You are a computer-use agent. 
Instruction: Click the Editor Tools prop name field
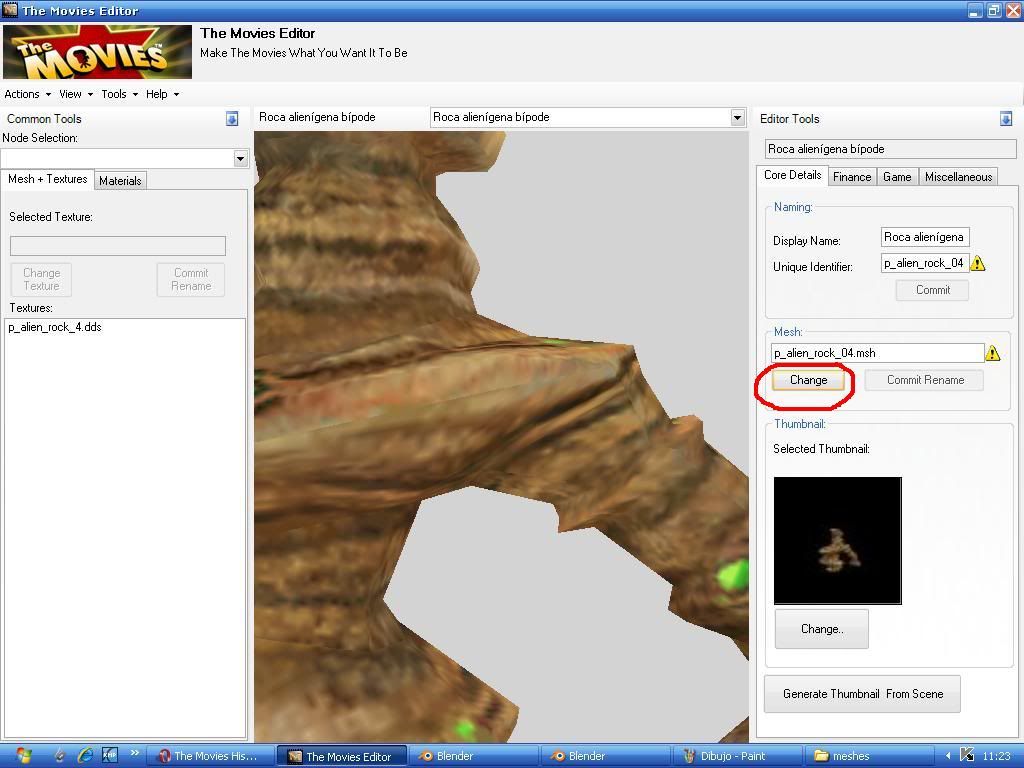pos(891,149)
